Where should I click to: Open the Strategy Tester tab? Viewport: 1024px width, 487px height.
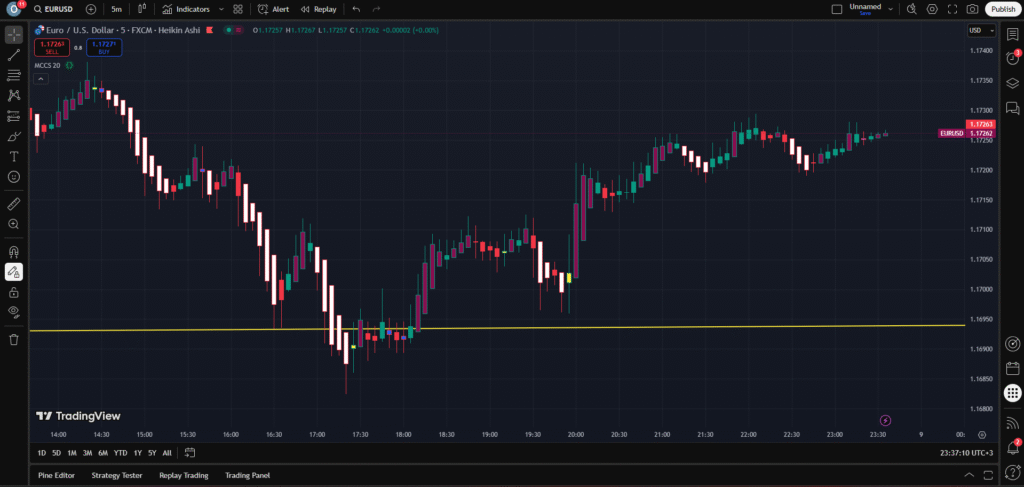coord(117,475)
